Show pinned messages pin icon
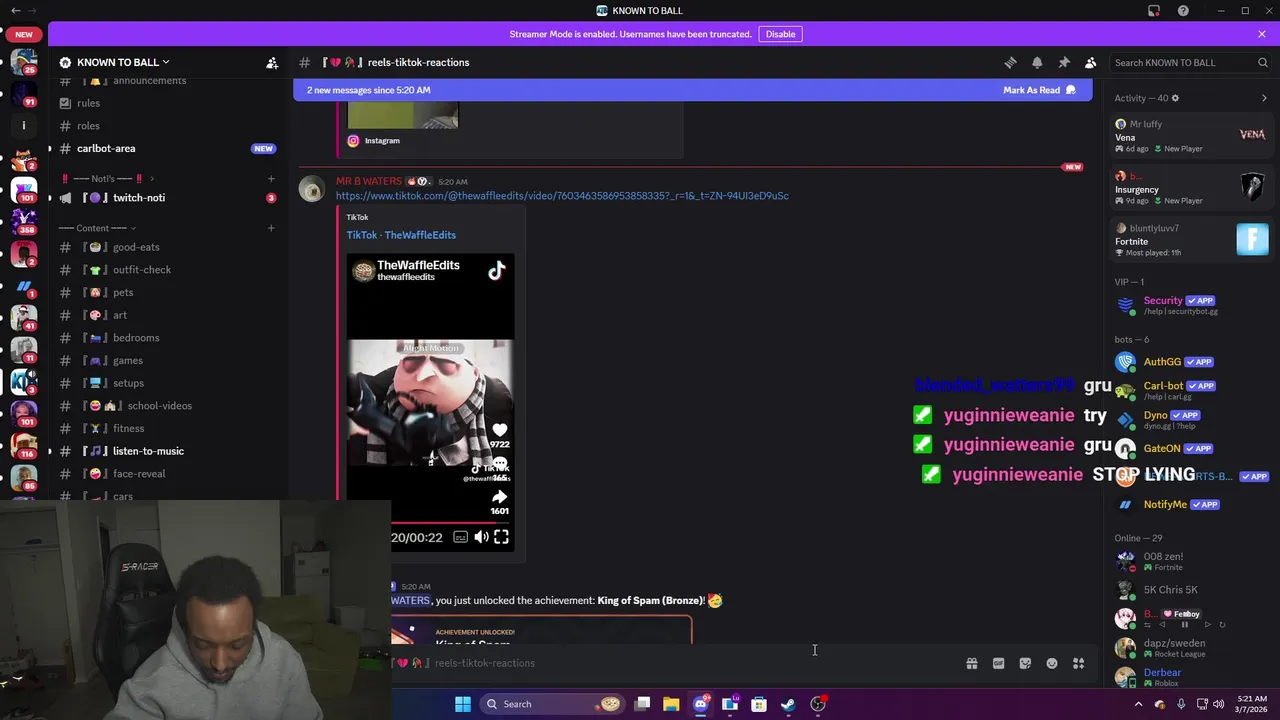This screenshot has height=720, width=1280. pos(1064,62)
